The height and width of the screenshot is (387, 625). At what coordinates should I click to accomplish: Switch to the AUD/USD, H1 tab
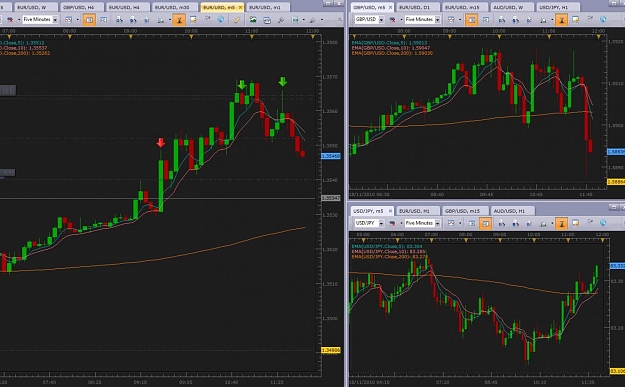513,211
